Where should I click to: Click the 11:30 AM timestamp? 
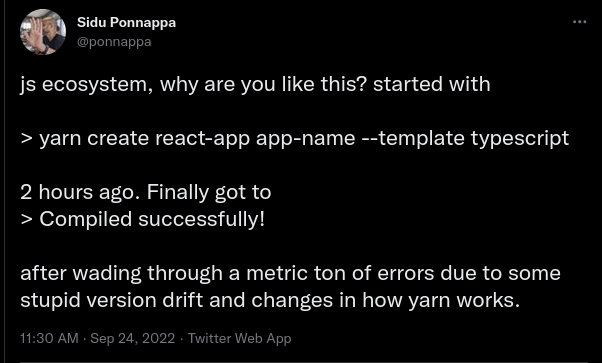coord(49,338)
